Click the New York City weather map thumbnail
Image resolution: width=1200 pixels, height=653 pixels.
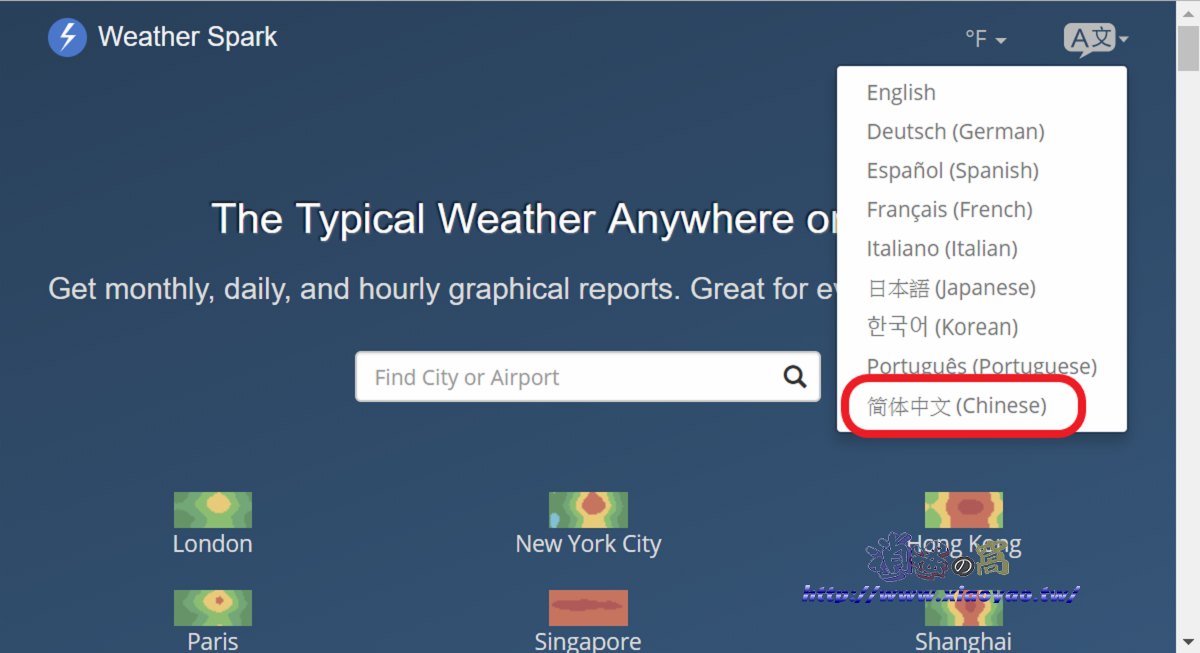[x=588, y=509]
